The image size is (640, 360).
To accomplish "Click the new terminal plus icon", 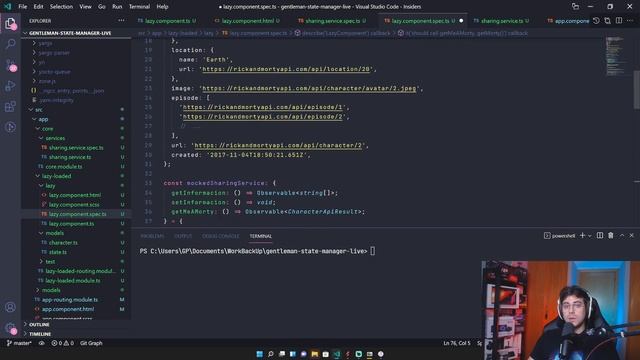I will [582, 236].
